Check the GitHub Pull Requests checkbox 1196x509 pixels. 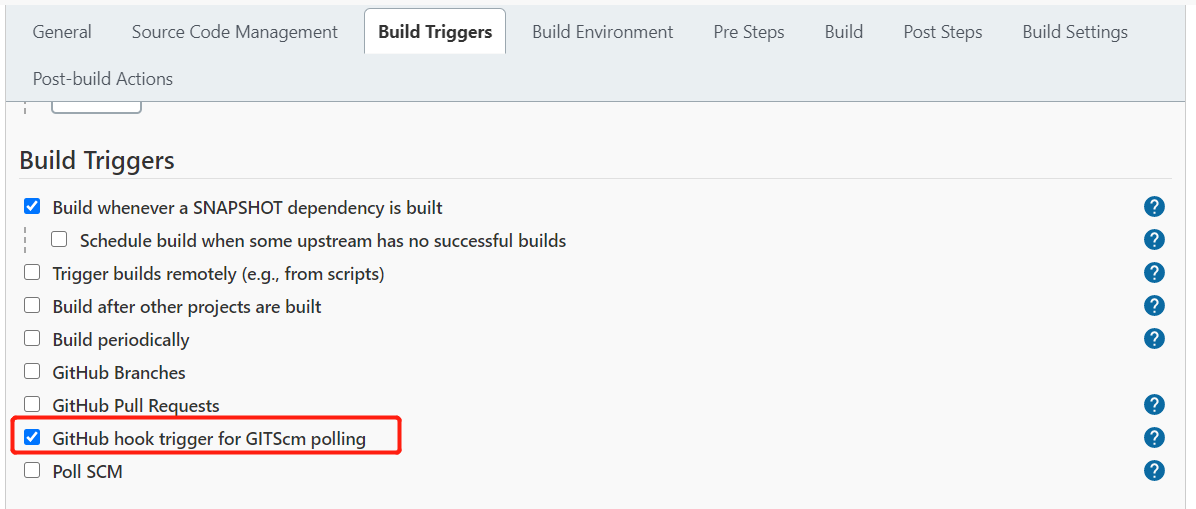32,404
